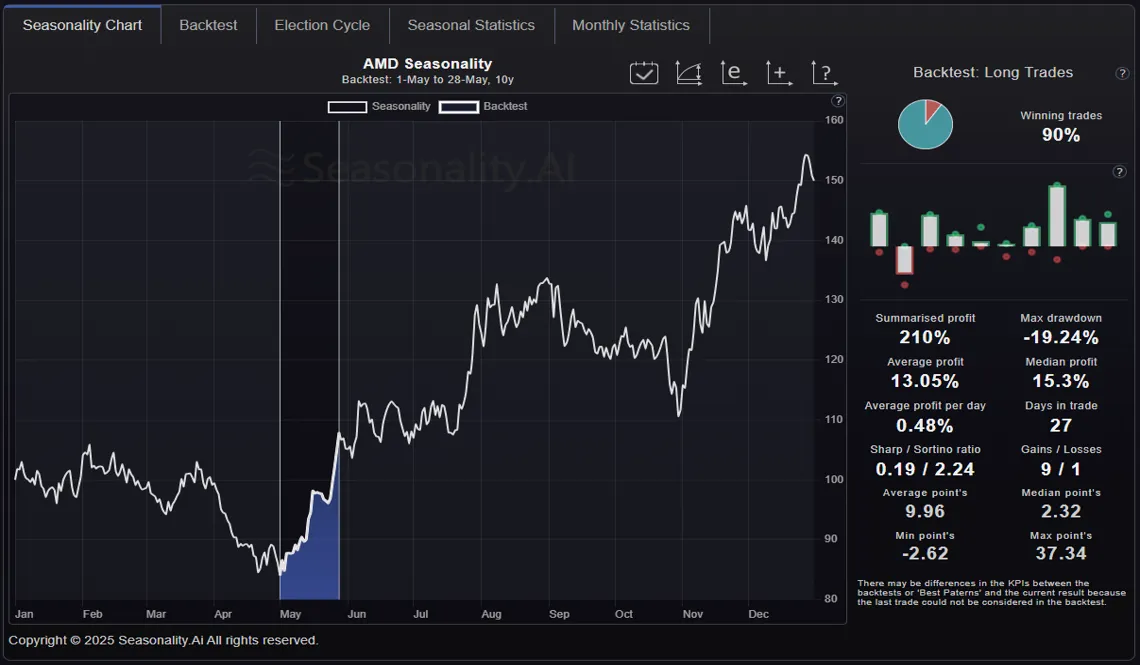The height and width of the screenshot is (665, 1140).
Task: Open the calendar date-range picker icon
Action: point(643,73)
